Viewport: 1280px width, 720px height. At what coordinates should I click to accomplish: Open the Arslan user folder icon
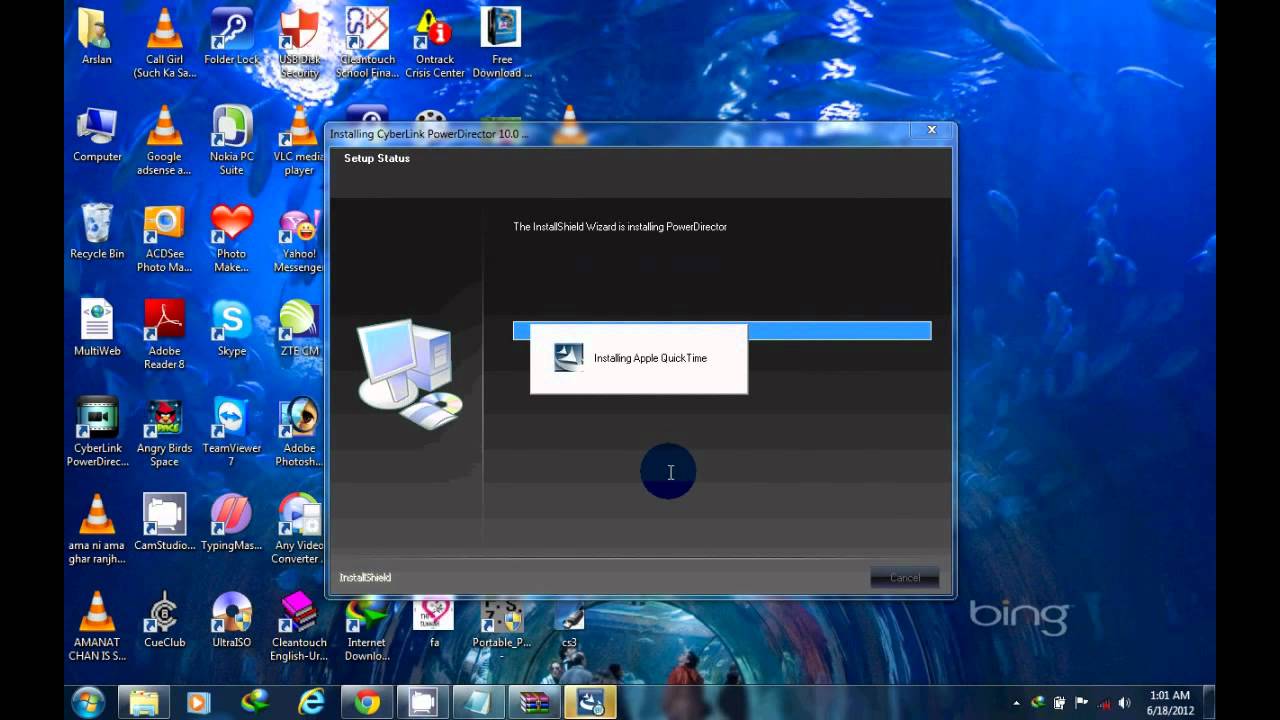coord(97,37)
